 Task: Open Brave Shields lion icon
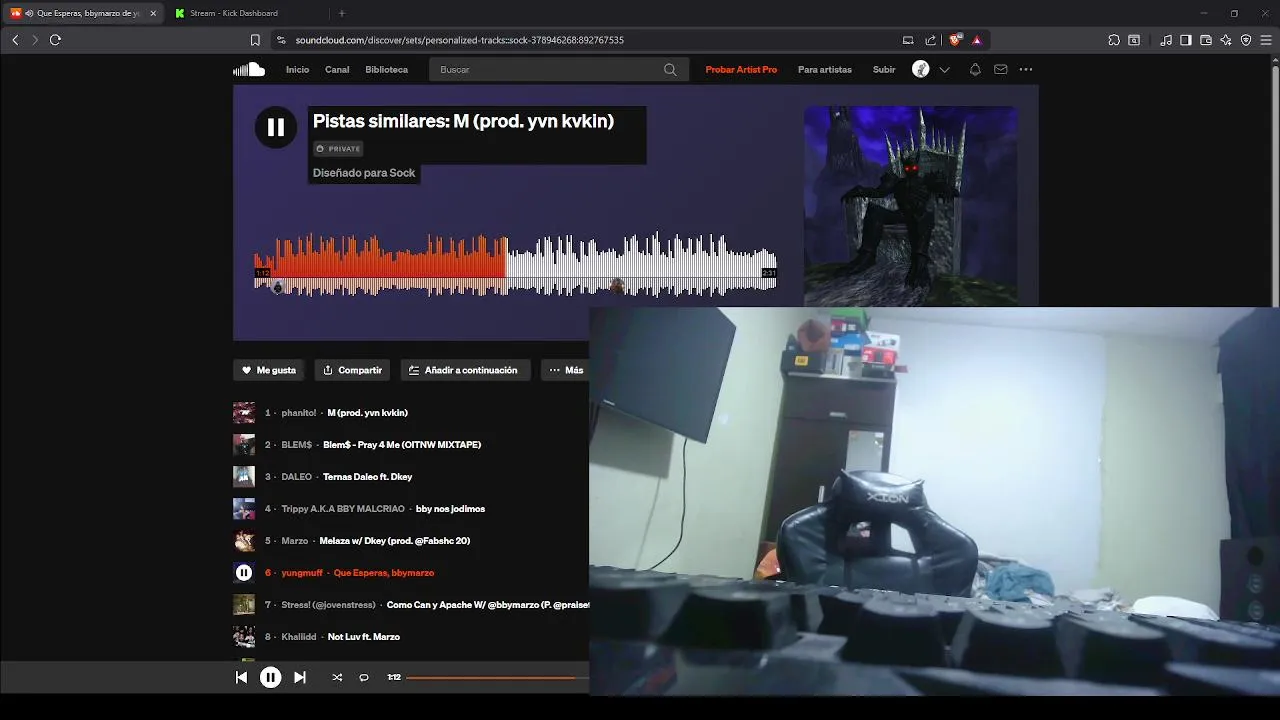pos(955,40)
